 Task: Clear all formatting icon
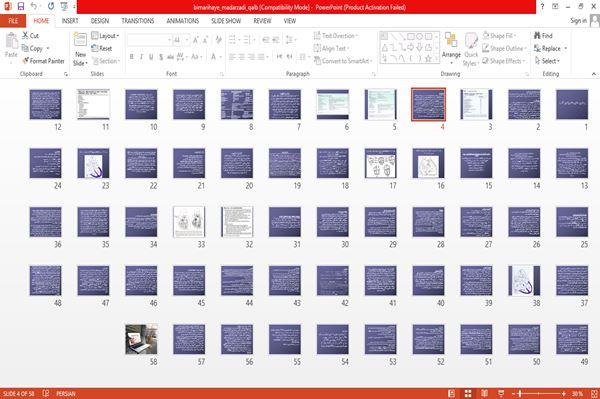click(x=218, y=40)
